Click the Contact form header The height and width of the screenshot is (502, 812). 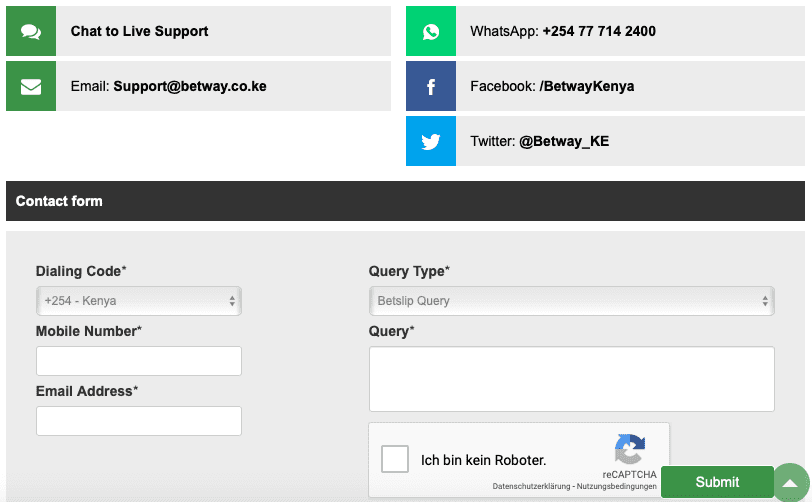405,201
